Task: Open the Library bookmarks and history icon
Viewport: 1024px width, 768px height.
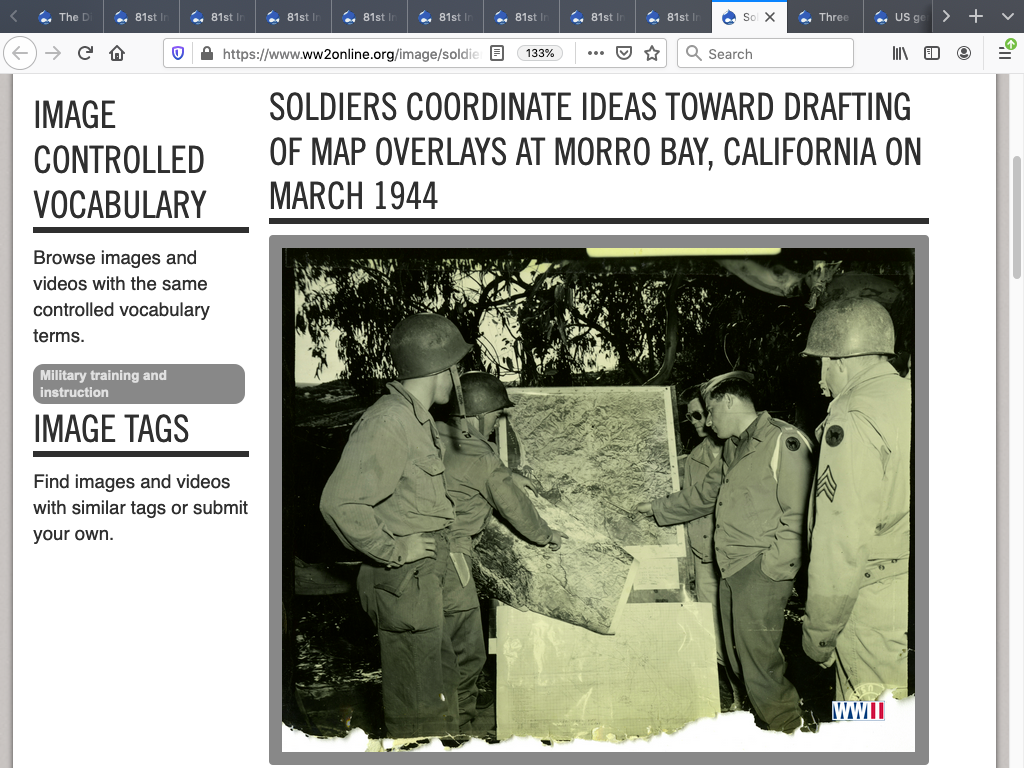Action: (900, 54)
